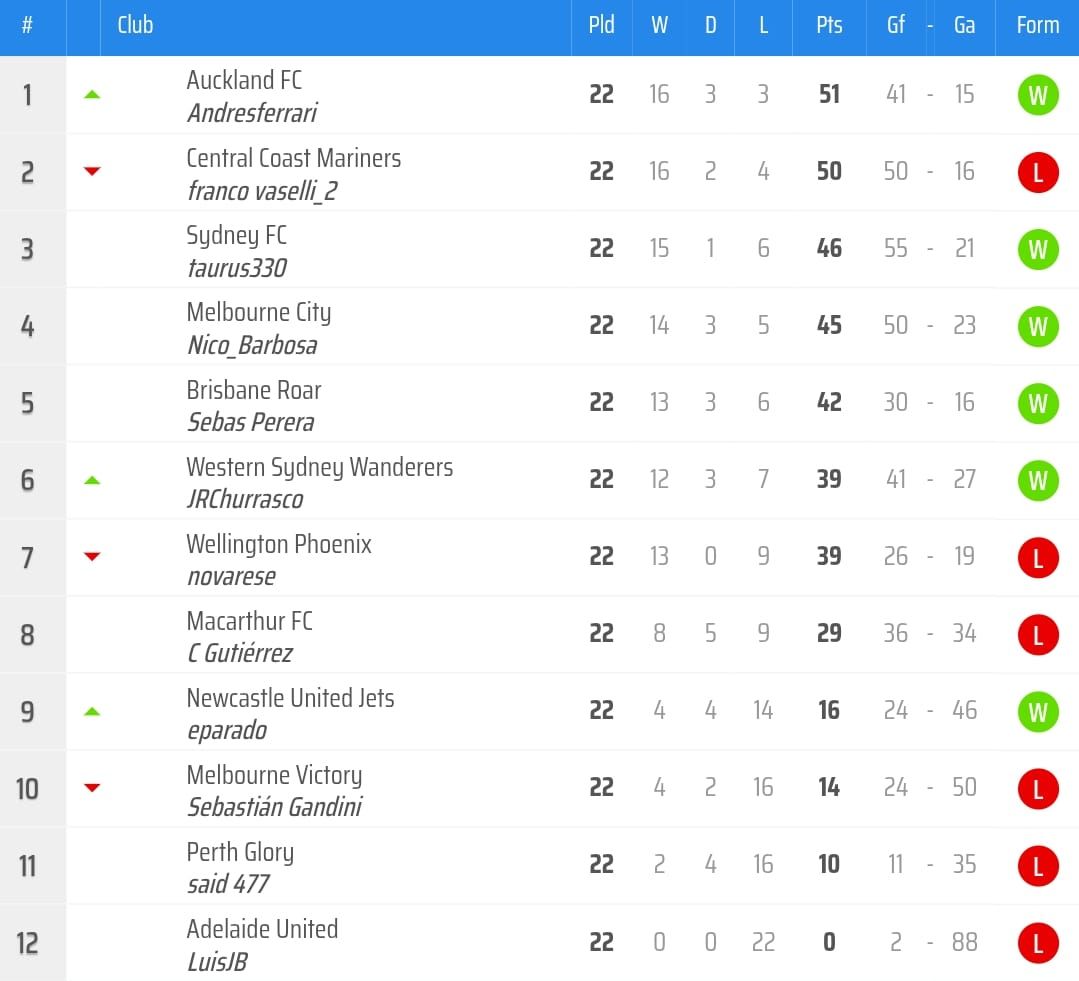Screen dimensions: 1079x981
Task: Click the W column header
Action: point(659,26)
